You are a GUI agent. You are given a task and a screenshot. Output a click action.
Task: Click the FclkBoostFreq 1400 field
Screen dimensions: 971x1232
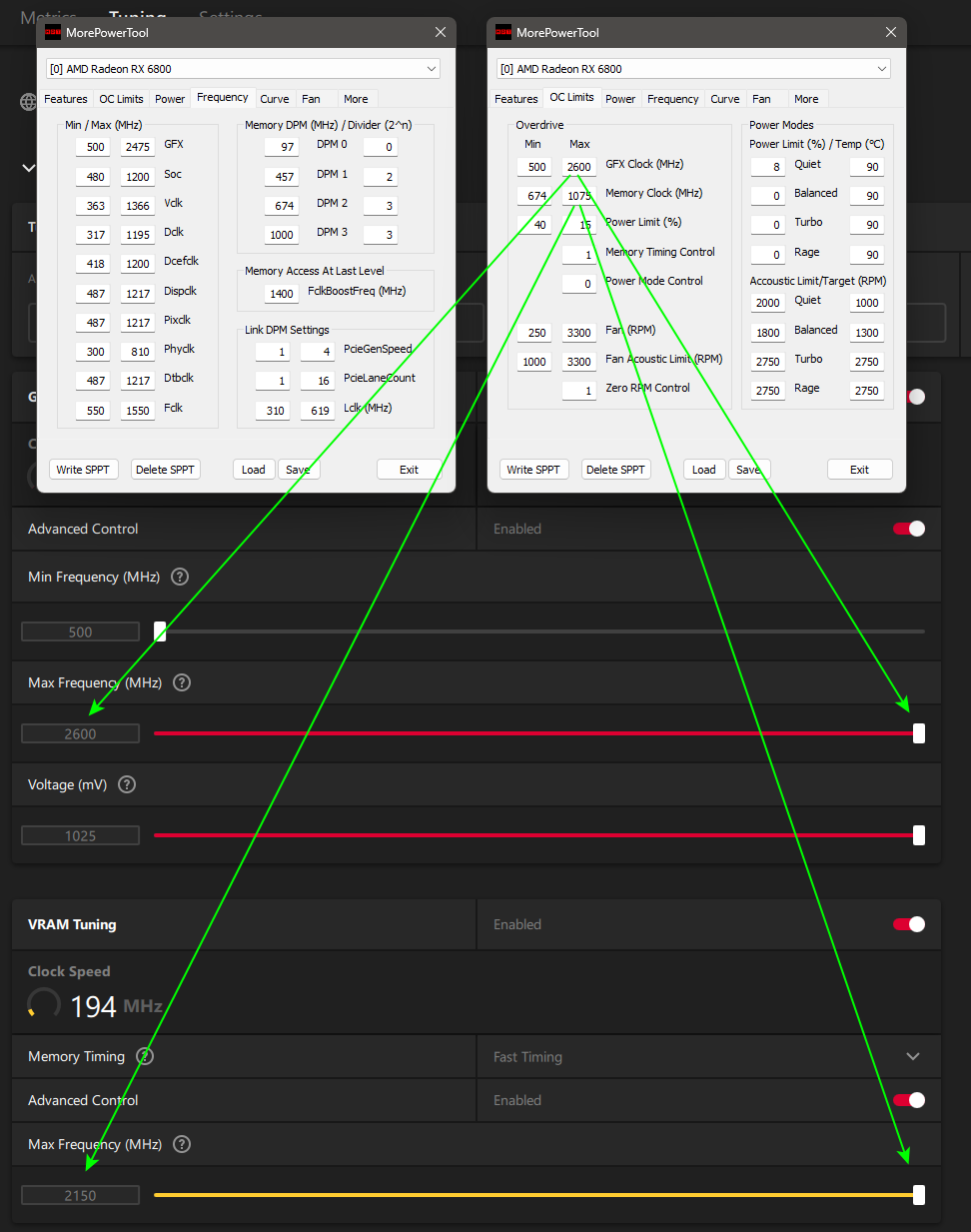tap(281, 294)
